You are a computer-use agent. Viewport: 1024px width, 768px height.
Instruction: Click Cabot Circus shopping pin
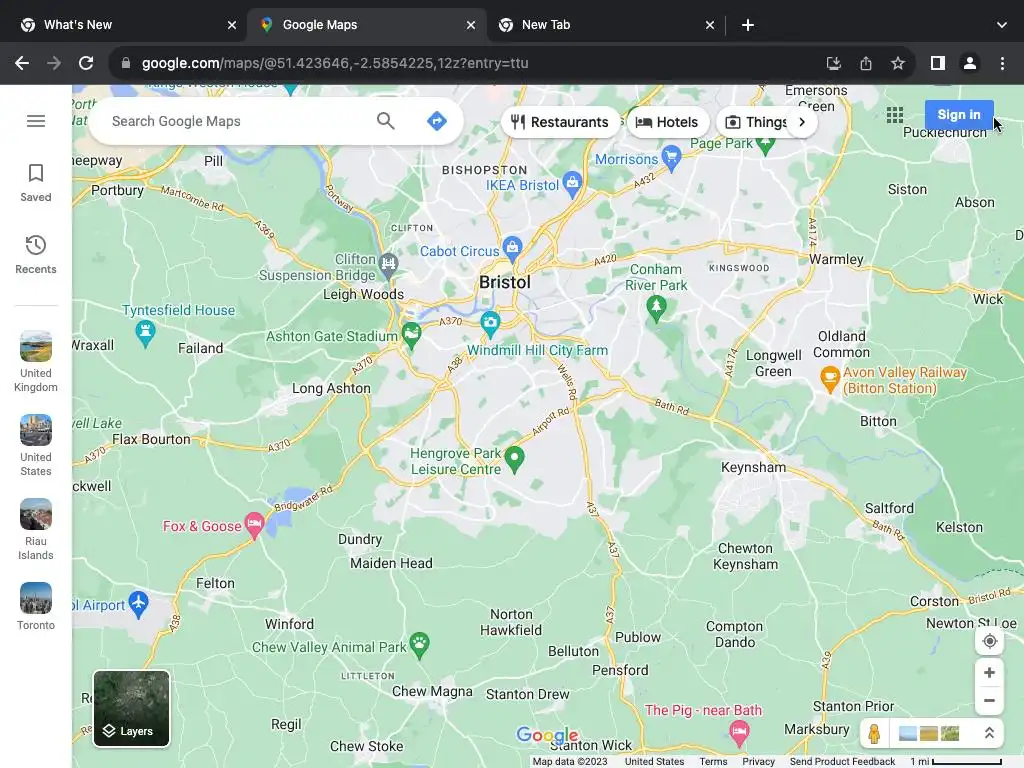tap(513, 250)
